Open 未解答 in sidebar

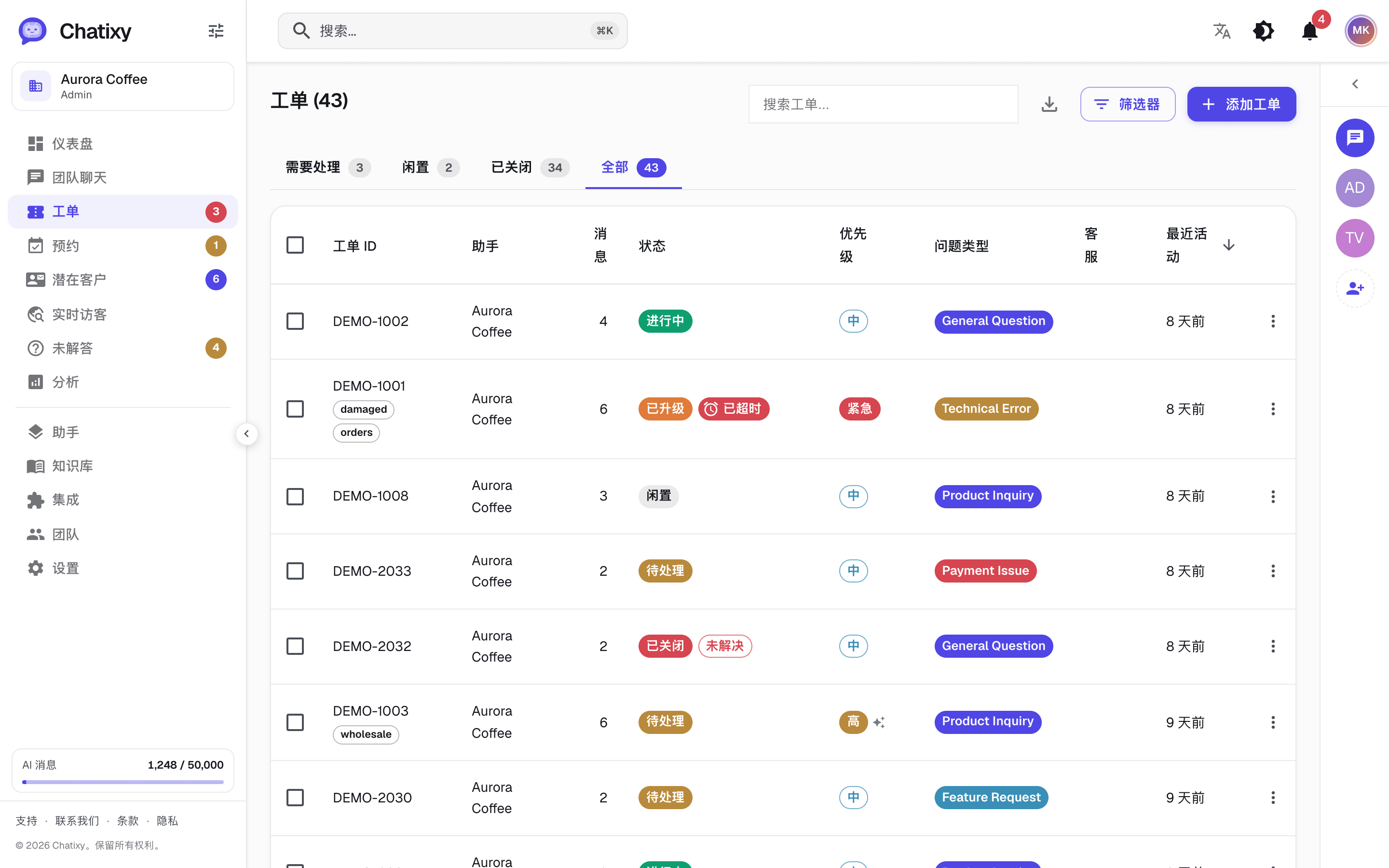(x=123, y=348)
